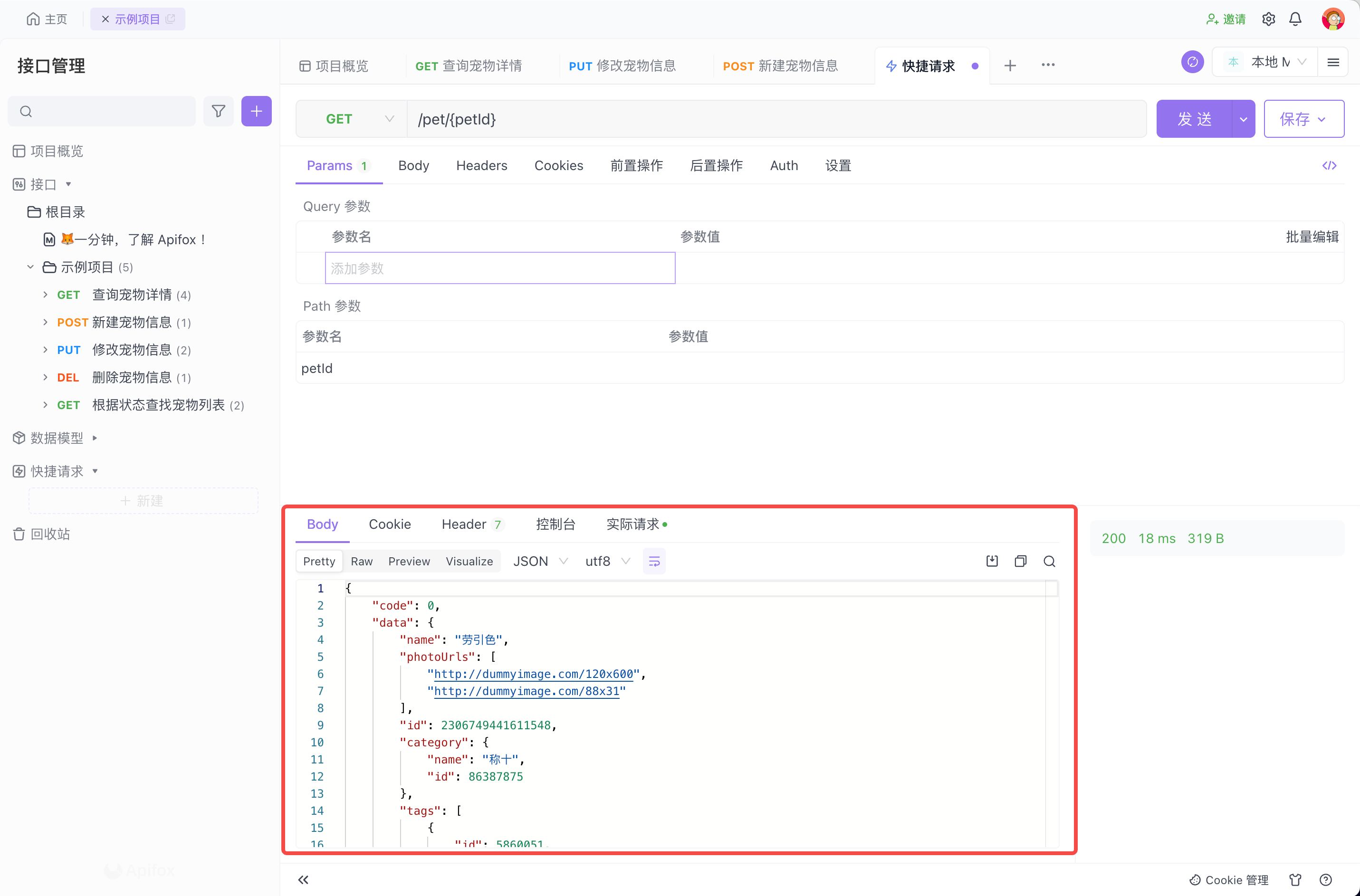The image size is (1360, 896).
Task: Click the purple plus add-new button
Action: coord(256,112)
